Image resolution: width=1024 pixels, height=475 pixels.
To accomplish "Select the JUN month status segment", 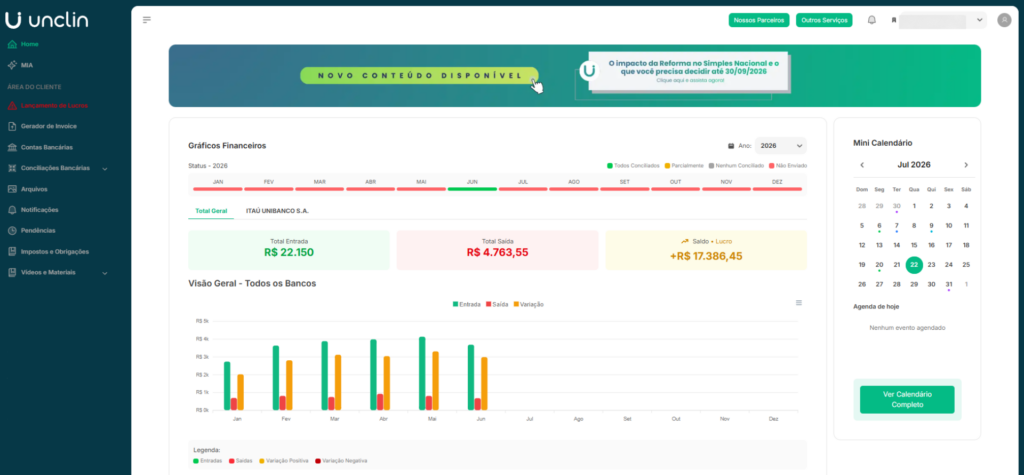I will click(472, 184).
